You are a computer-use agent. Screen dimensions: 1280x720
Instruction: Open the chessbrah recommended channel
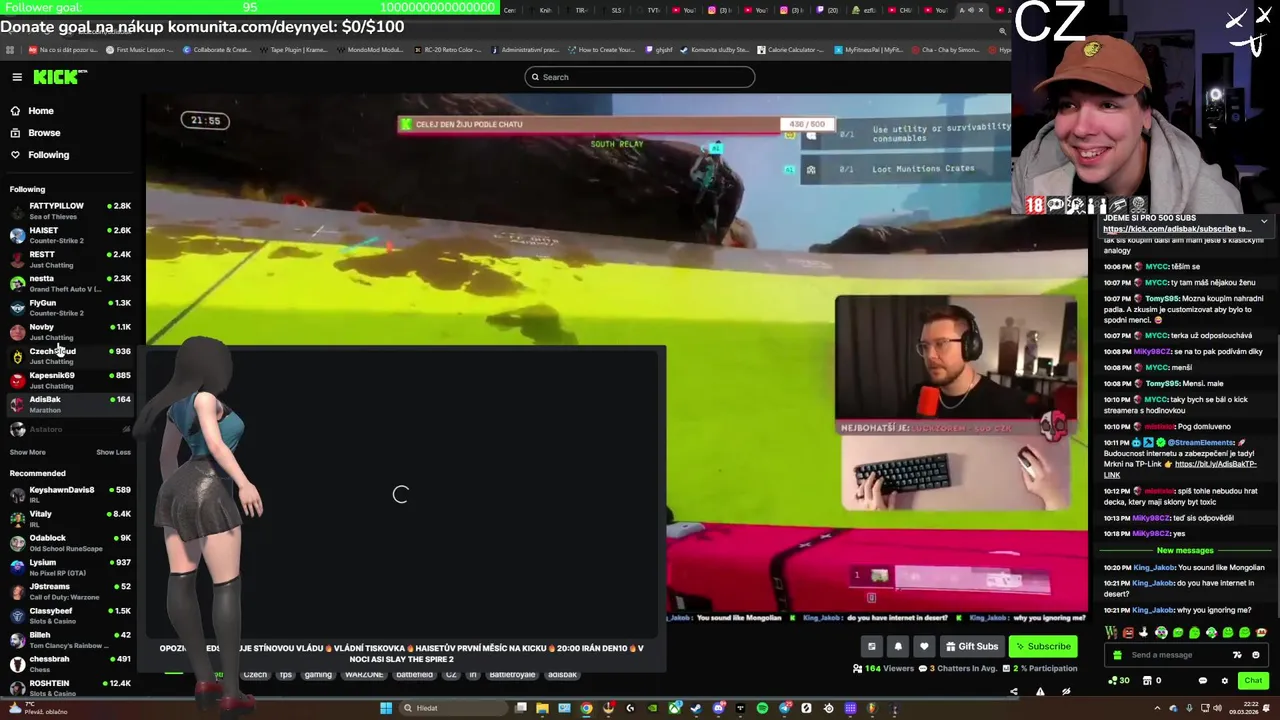click(70, 663)
